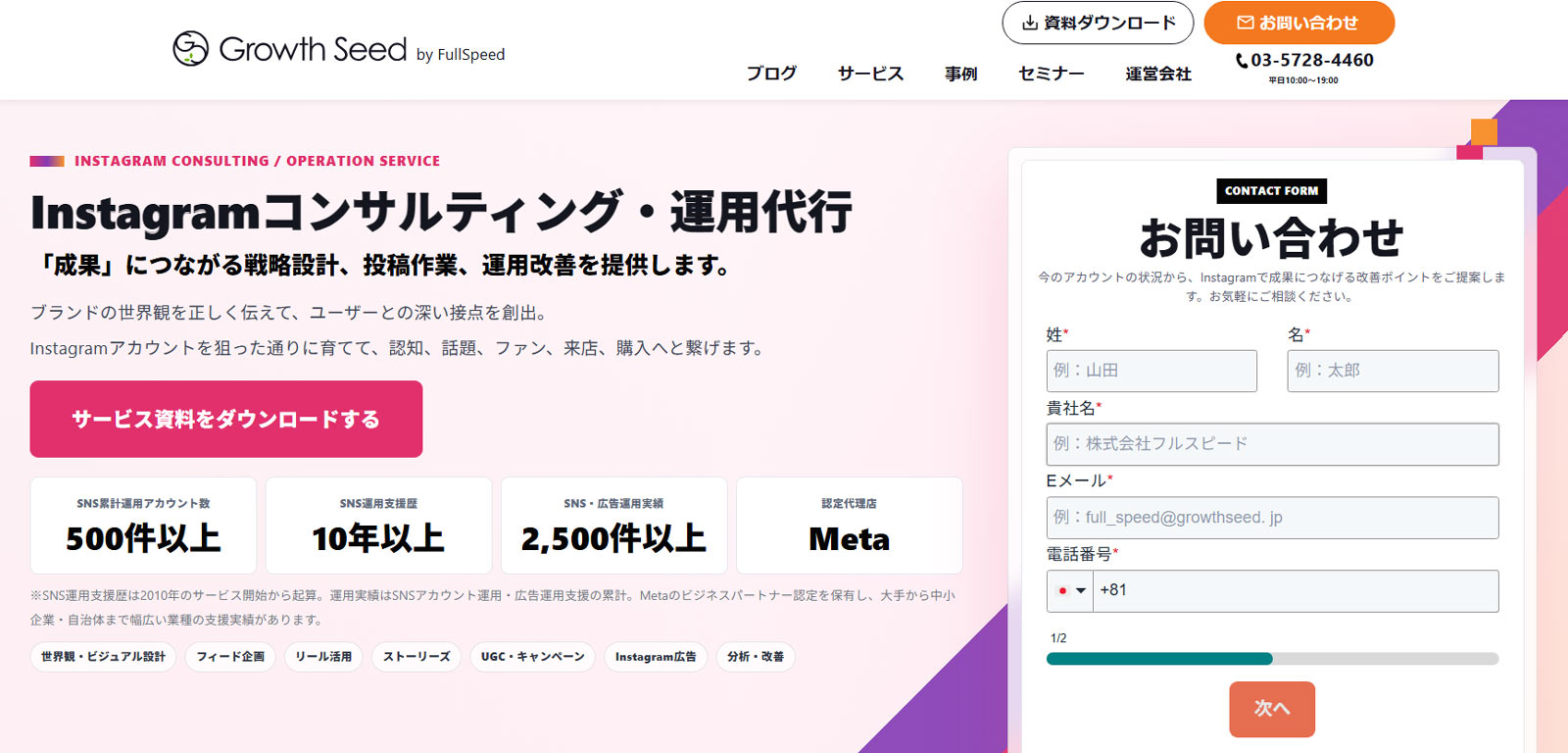Click the リール活用 tag
The image size is (1568, 753).
[x=323, y=657]
